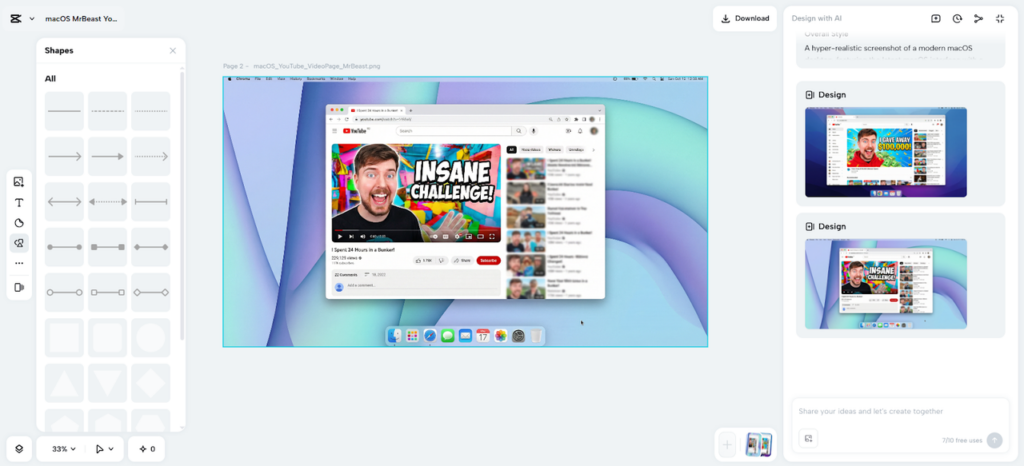The width and height of the screenshot is (1024, 466).
Task: Click the history clock icon
Action: [x=957, y=18]
